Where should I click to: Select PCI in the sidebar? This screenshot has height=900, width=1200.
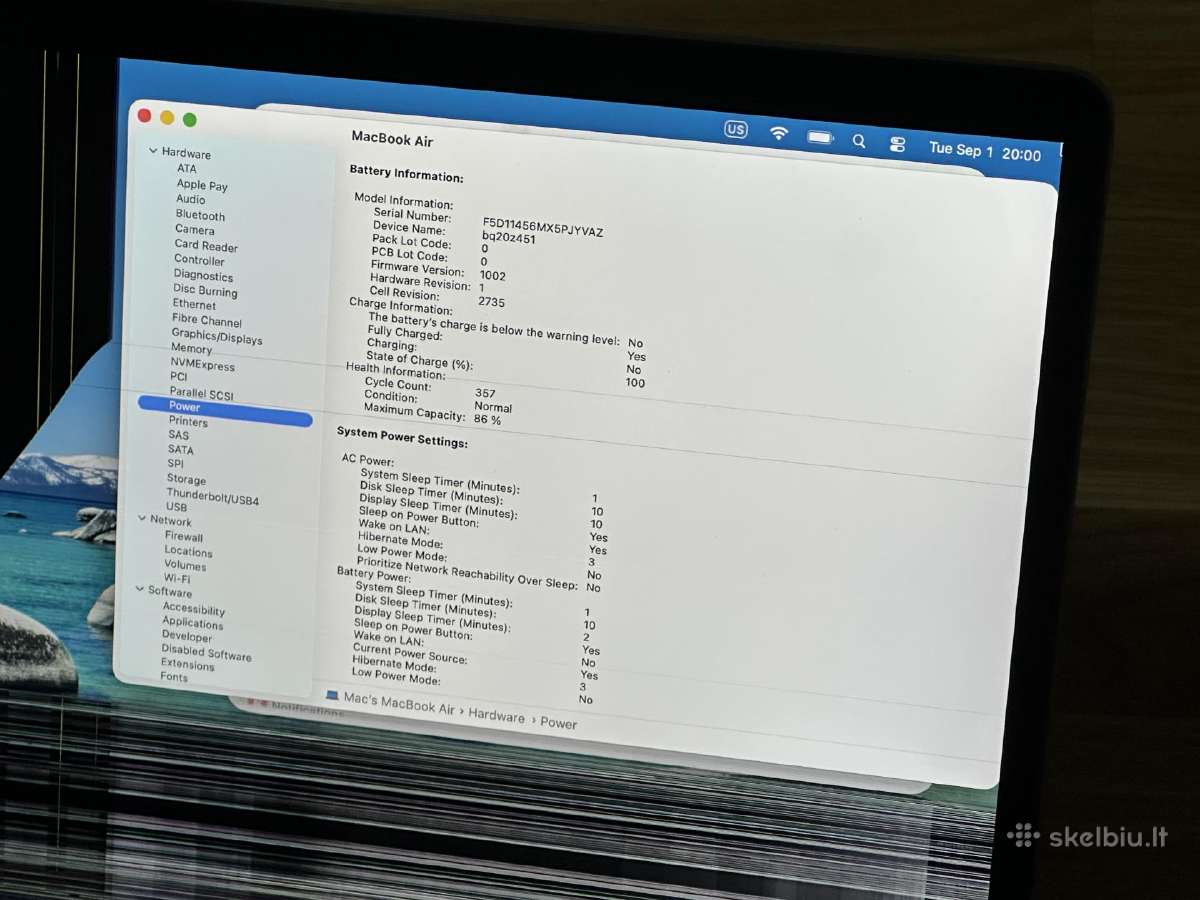178,377
